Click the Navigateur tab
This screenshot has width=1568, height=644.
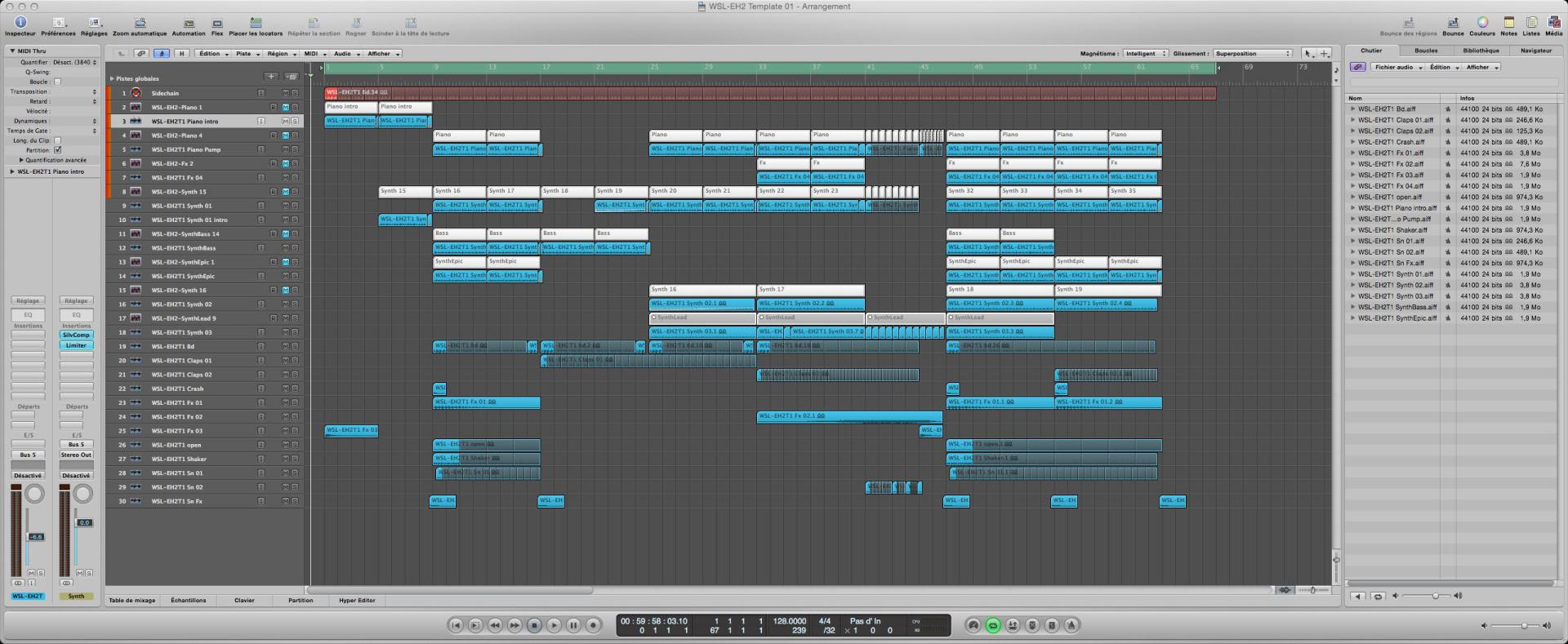1535,51
